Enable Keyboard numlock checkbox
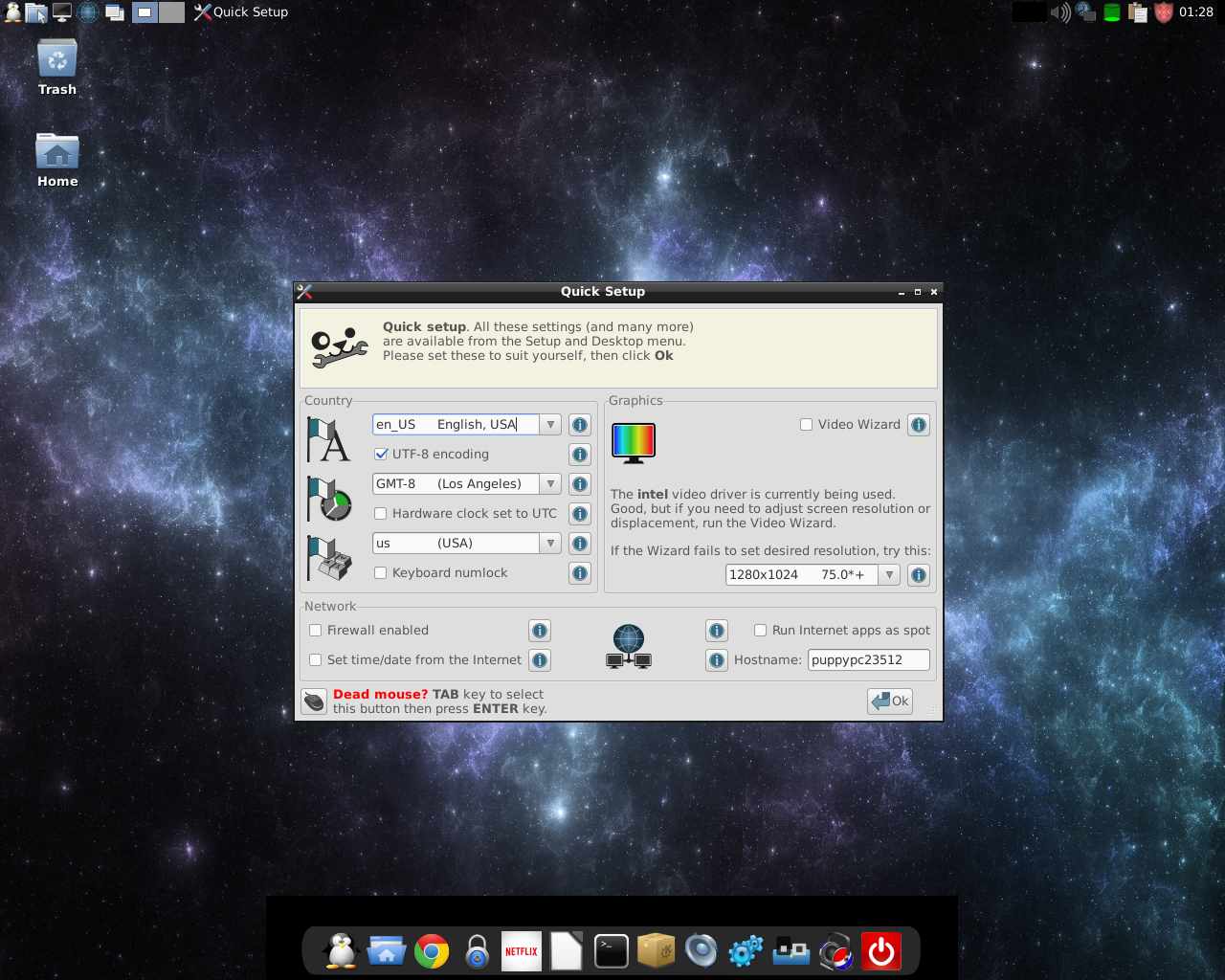1225x980 pixels. (381, 573)
